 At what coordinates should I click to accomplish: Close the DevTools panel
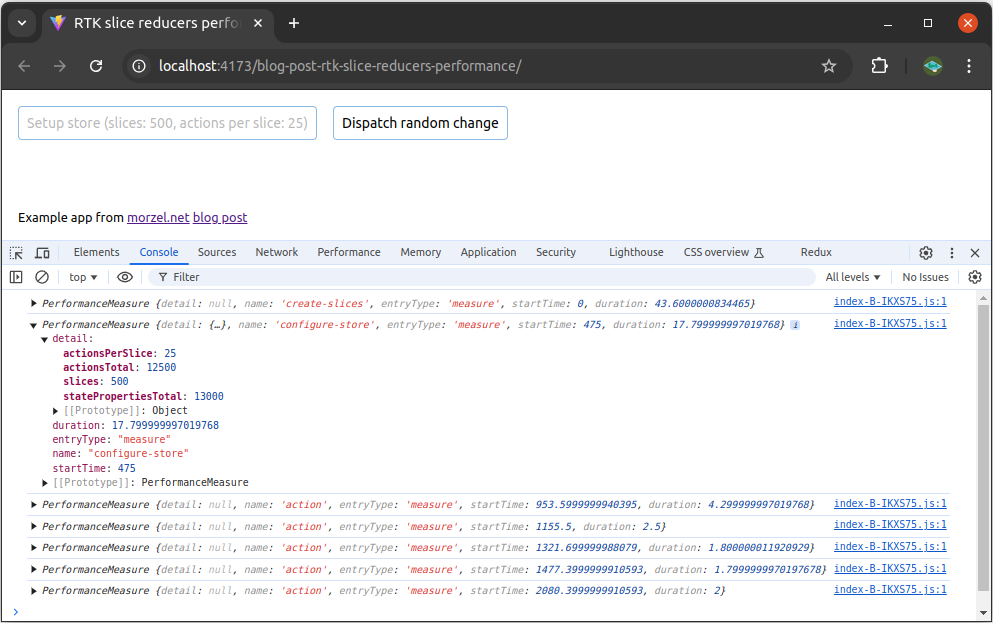(x=975, y=253)
